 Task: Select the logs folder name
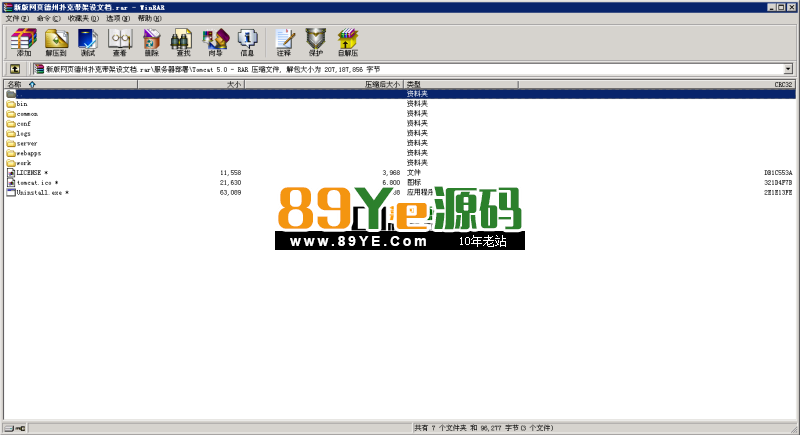click(23, 134)
